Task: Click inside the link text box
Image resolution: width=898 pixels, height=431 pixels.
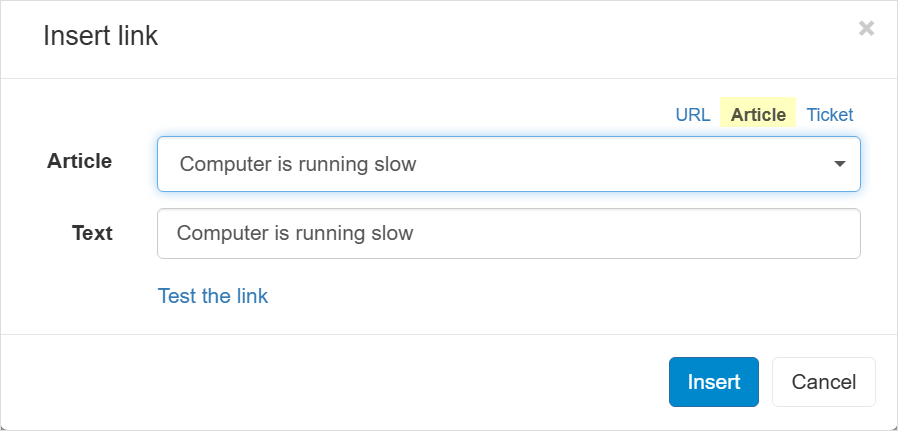Action: point(508,233)
